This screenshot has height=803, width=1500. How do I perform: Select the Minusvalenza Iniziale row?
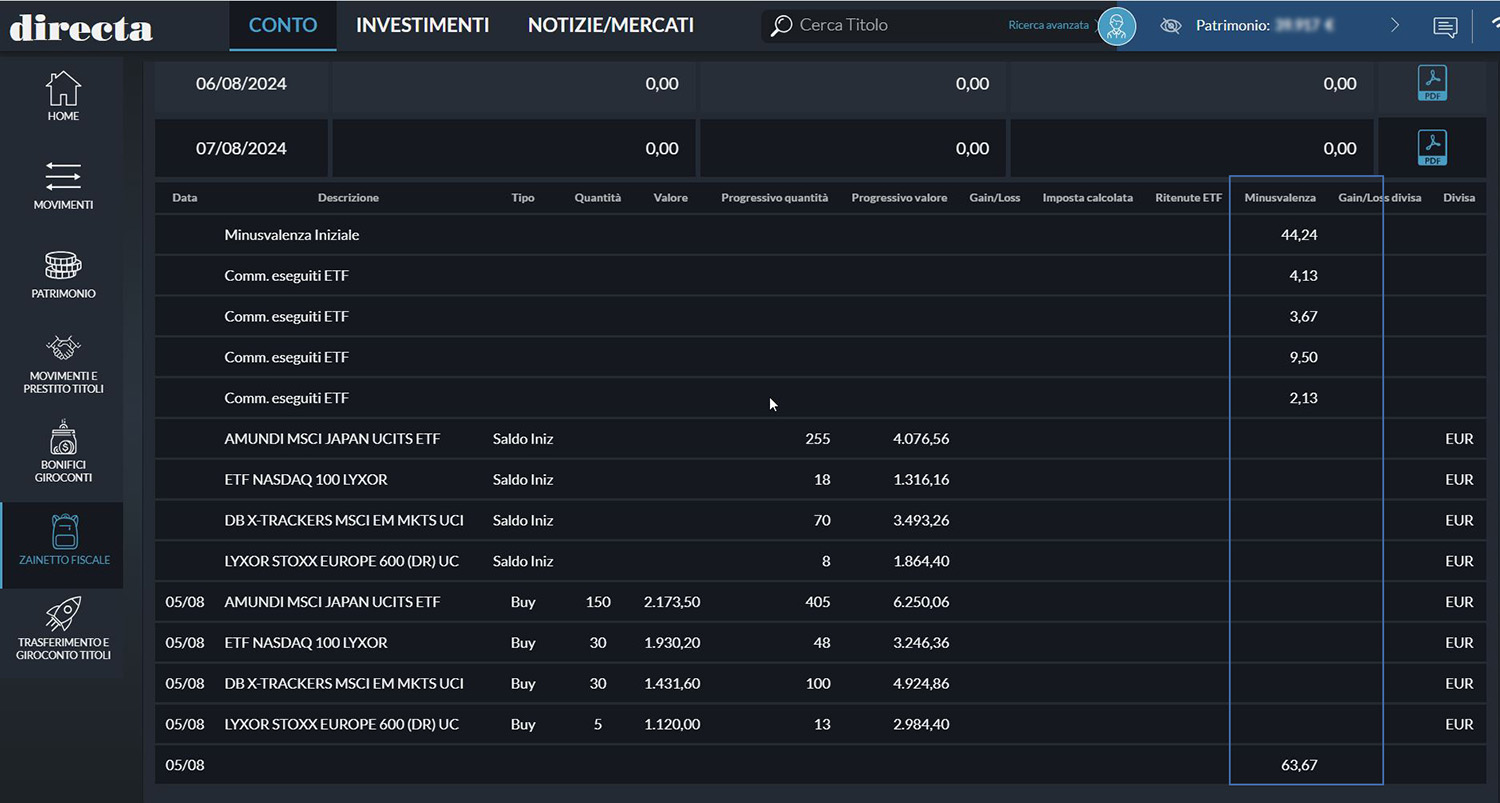[x=819, y=235]
